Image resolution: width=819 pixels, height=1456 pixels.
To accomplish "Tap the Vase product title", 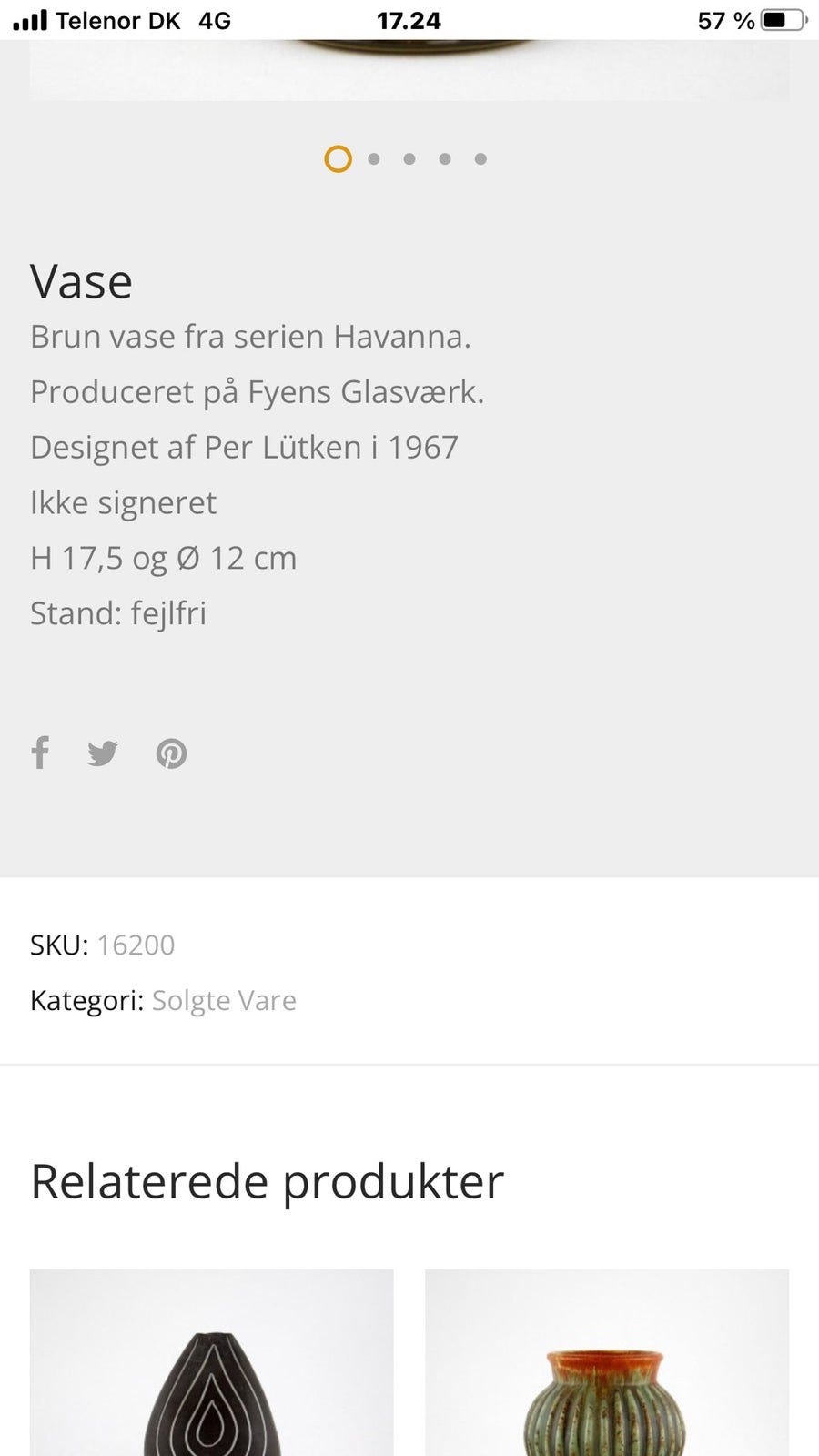I will (82, 281).
